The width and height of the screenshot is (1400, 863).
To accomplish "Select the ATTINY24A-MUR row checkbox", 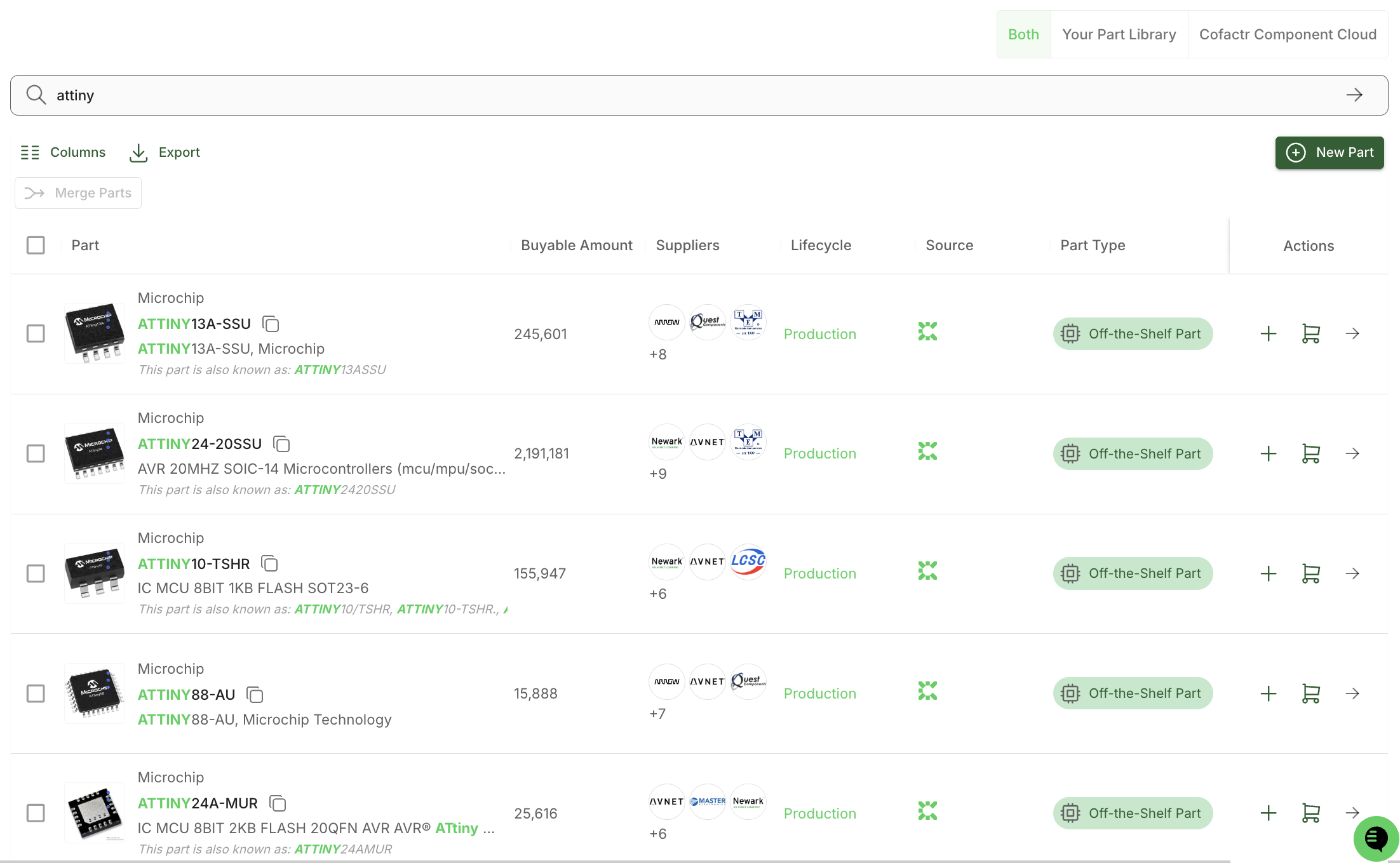I will [x=36, y=813].
